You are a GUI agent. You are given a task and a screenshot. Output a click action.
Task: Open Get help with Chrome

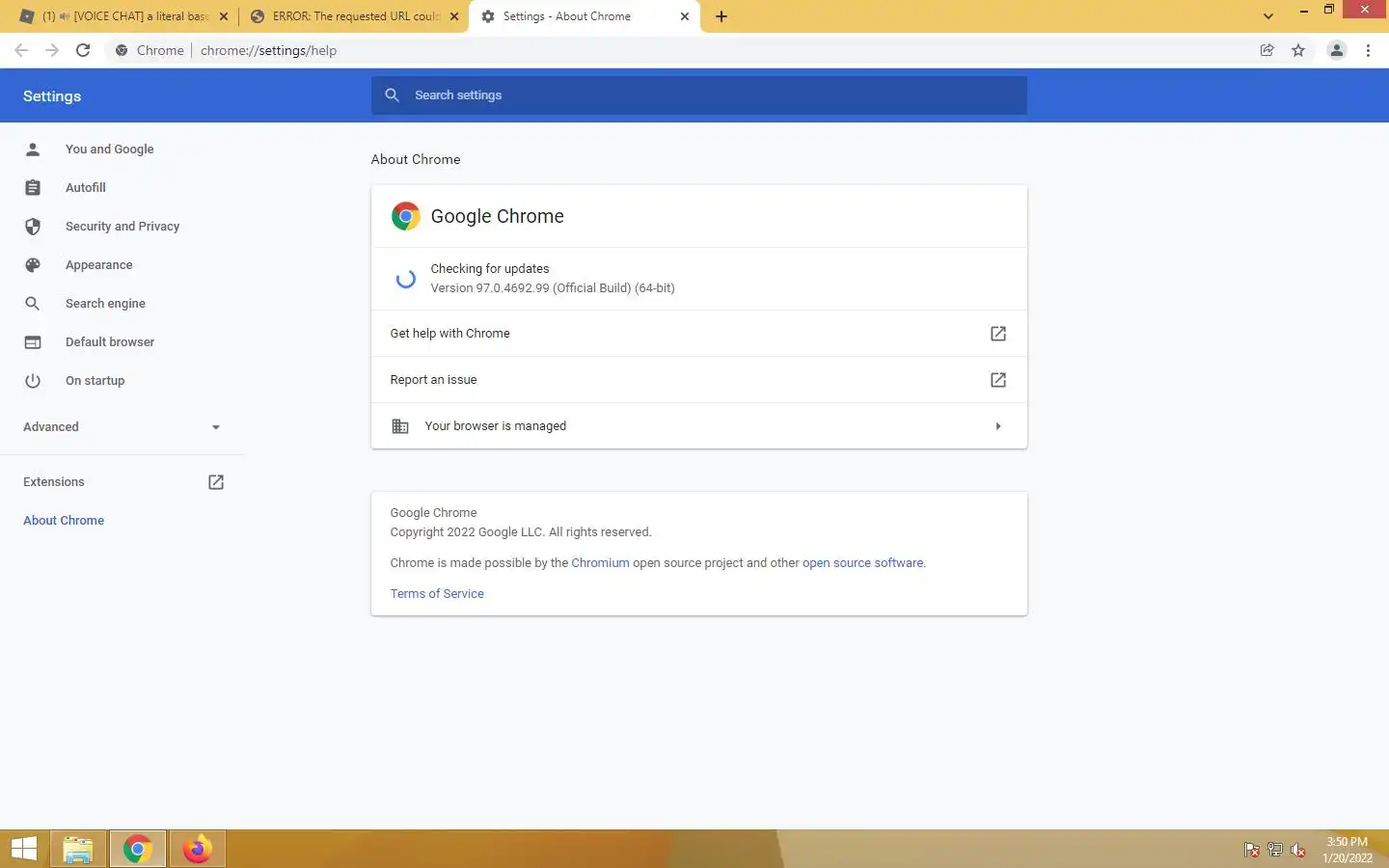point(698,333)
